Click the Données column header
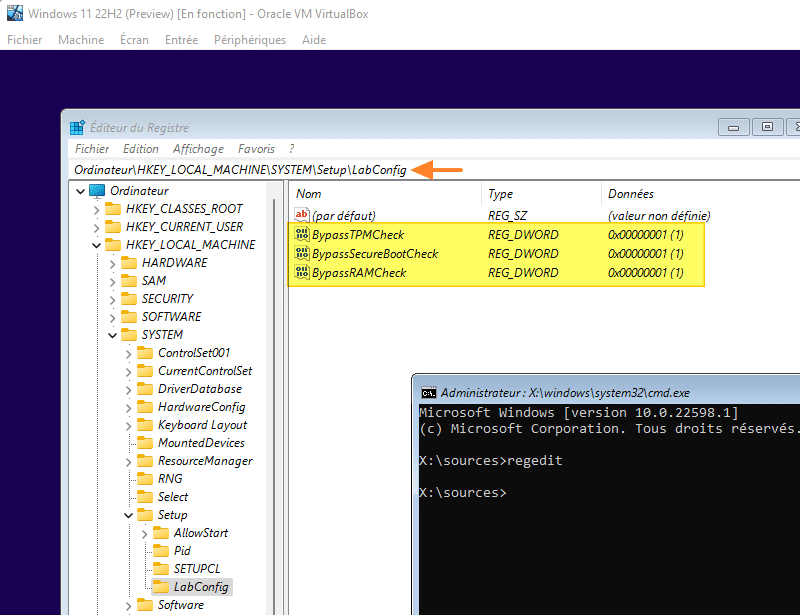800x615 pixels. [x=630, y=194]
